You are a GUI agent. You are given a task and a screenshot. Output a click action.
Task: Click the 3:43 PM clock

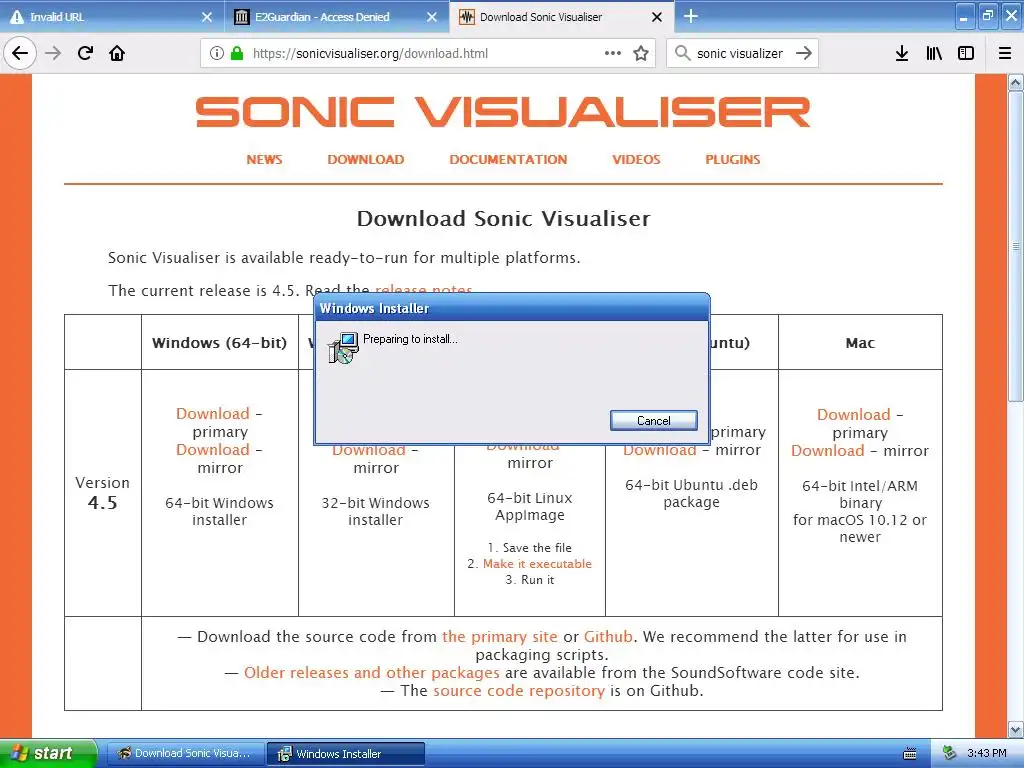[987, 753]
